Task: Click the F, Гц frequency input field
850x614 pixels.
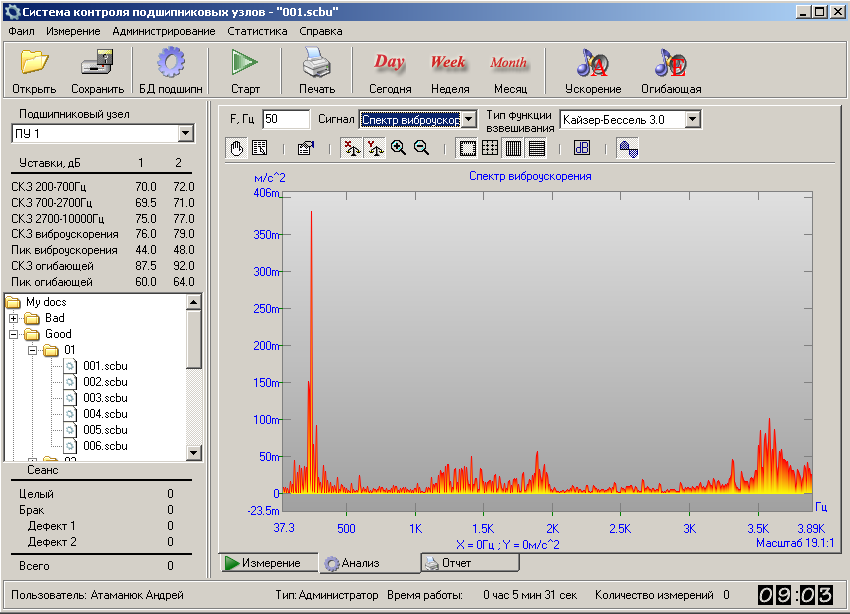Action: [x=286, y=119]
